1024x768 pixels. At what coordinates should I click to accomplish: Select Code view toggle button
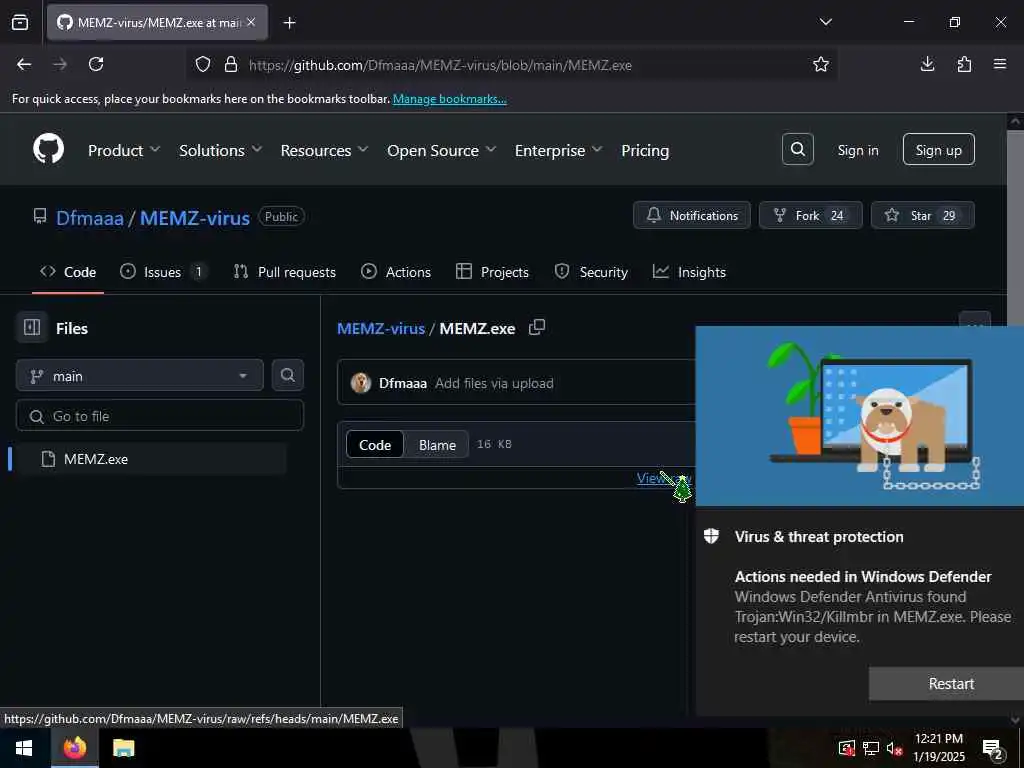pyautogui.click(x=375, y=445)
